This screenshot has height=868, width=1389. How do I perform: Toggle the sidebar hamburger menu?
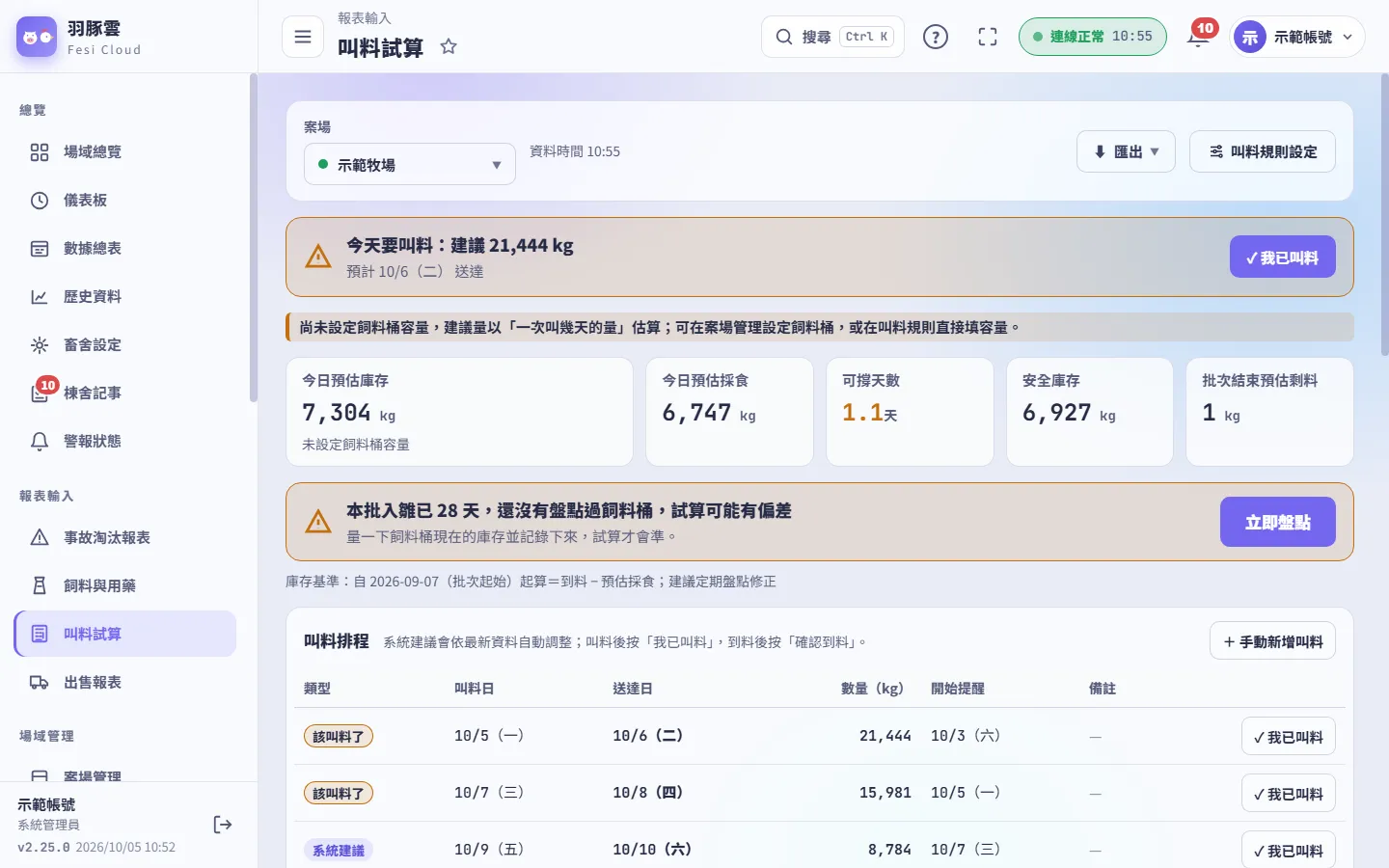[303, 37]
